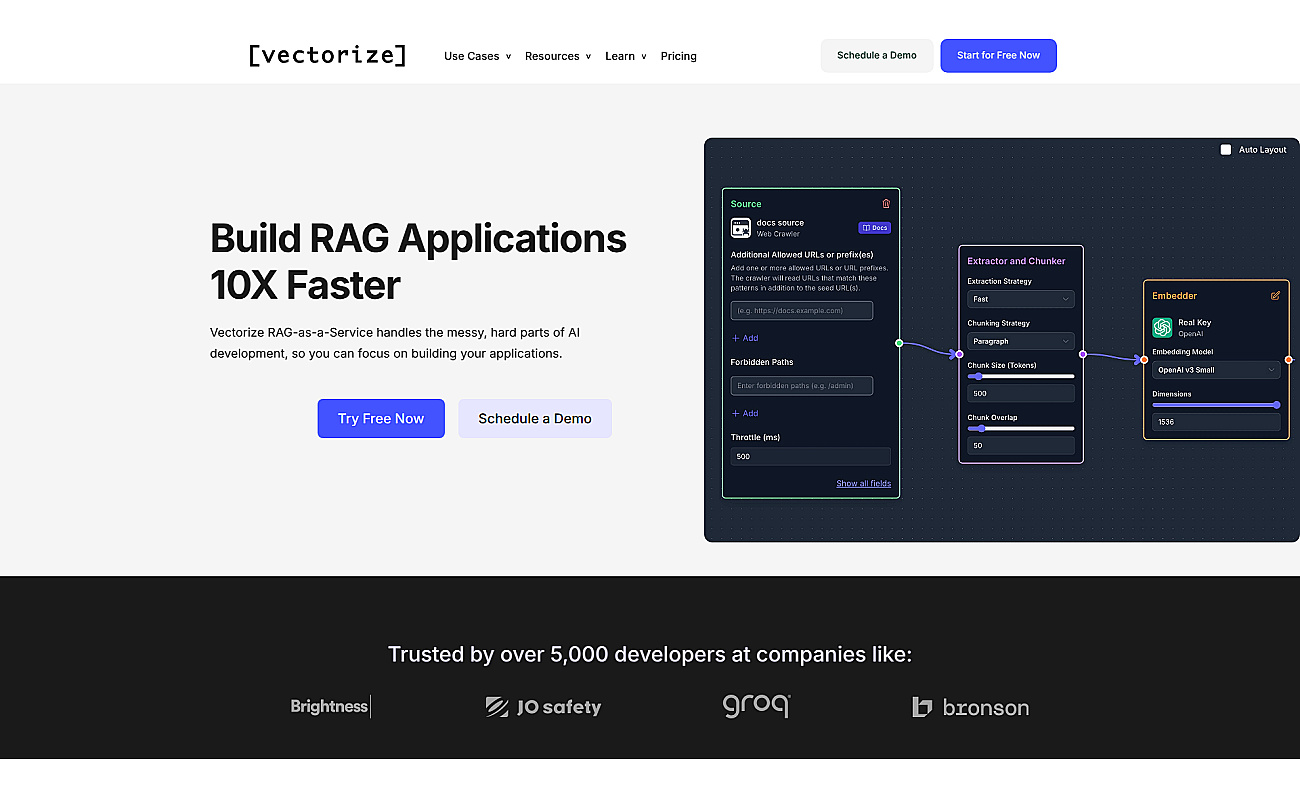The width and height of the screenshot is (1300, 788).
Task: Open the Chunking Strategy dropdown showing Paragraph
Action: click(x=1021, y=341)
